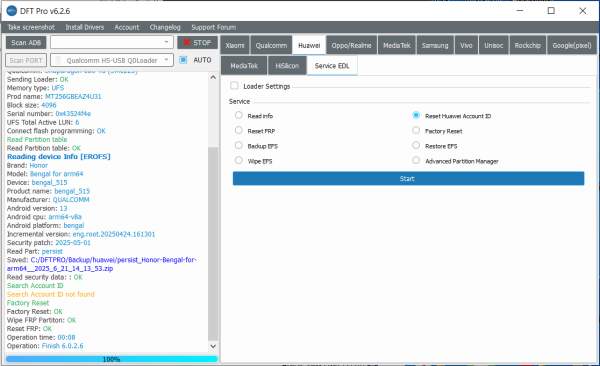Image resolution: width=600 pixels, height=366 pixels.
Task: Open the Changelog menu
Action: click(165, 27)
